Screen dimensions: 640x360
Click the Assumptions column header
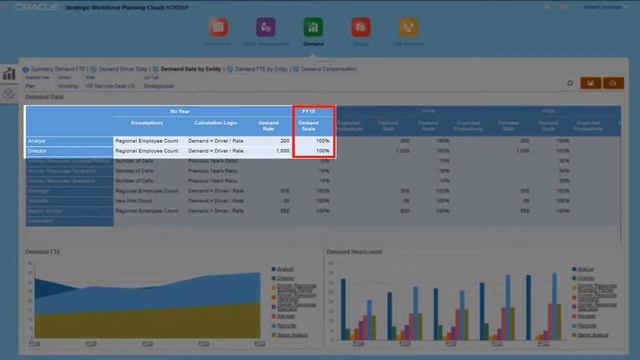click(x=147, y=123)
